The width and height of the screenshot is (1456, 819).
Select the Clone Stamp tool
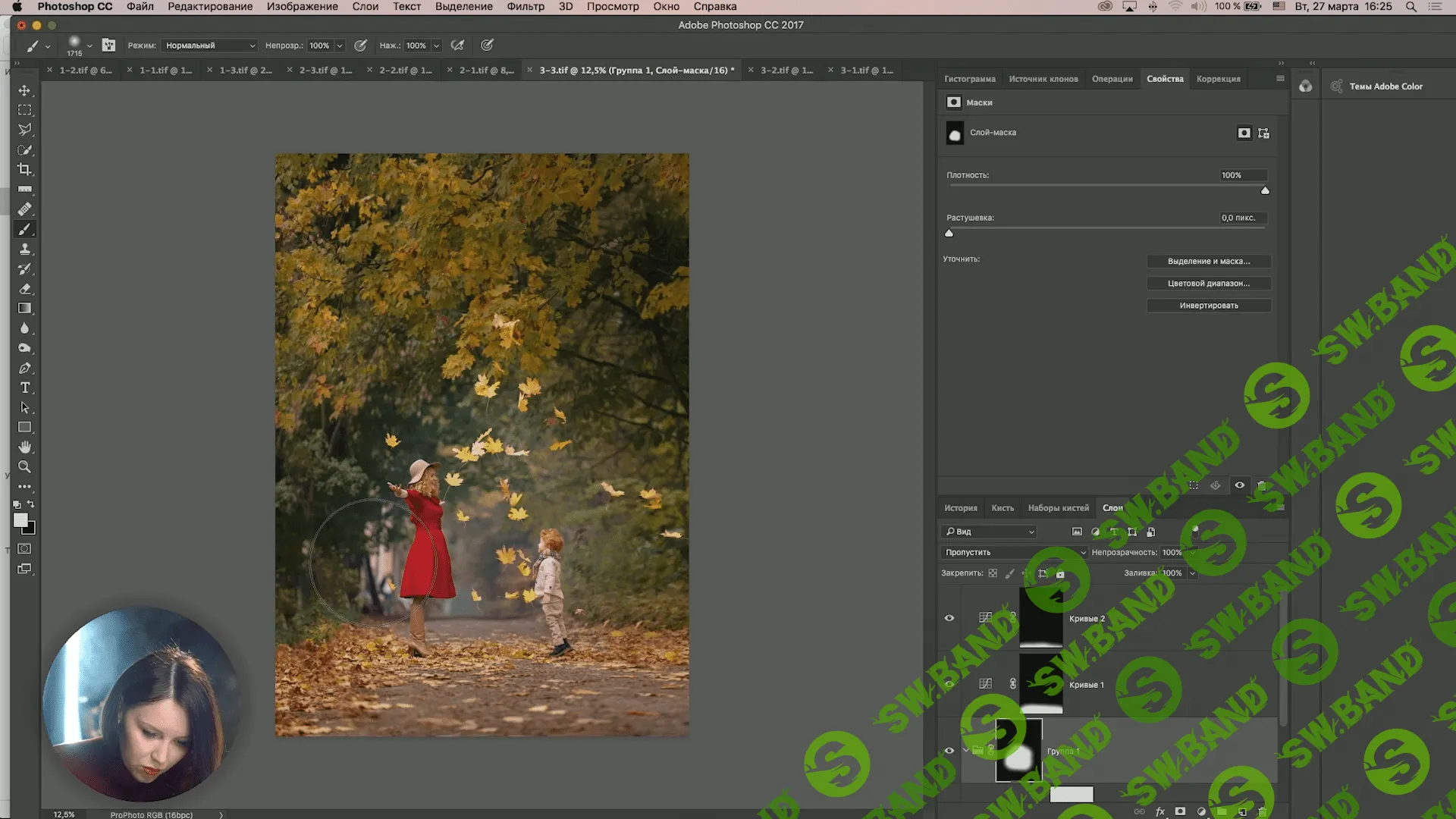[x=24, y=249]
